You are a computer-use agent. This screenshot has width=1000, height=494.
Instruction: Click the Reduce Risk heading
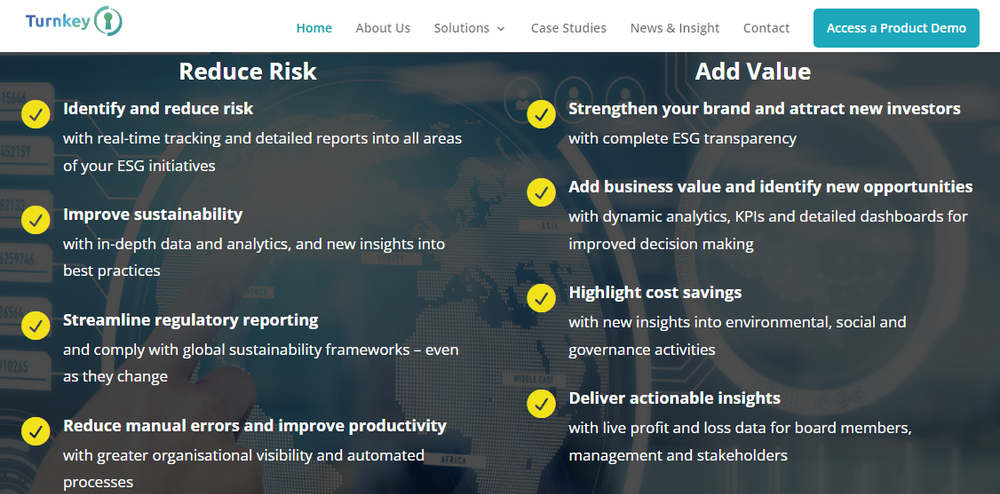coord(247,71)
